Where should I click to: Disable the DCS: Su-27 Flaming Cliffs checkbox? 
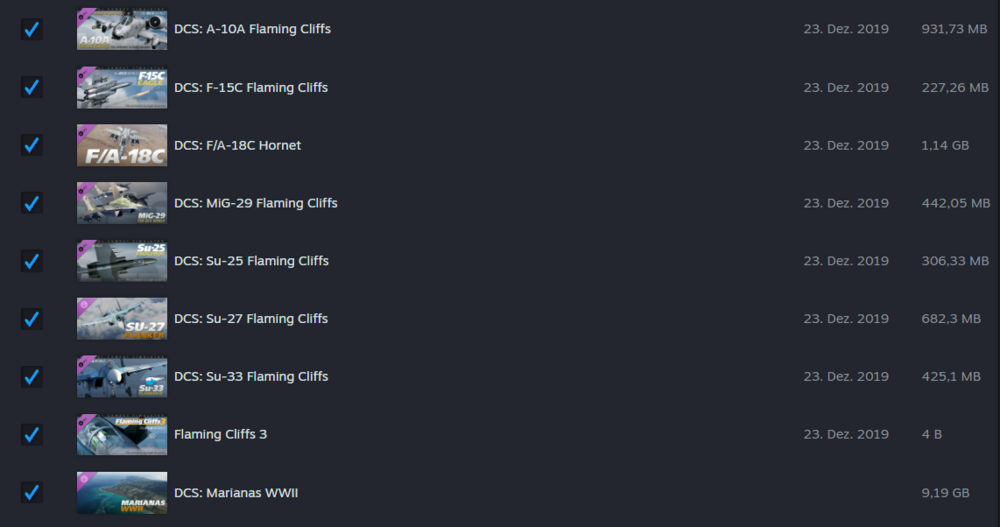32,319
